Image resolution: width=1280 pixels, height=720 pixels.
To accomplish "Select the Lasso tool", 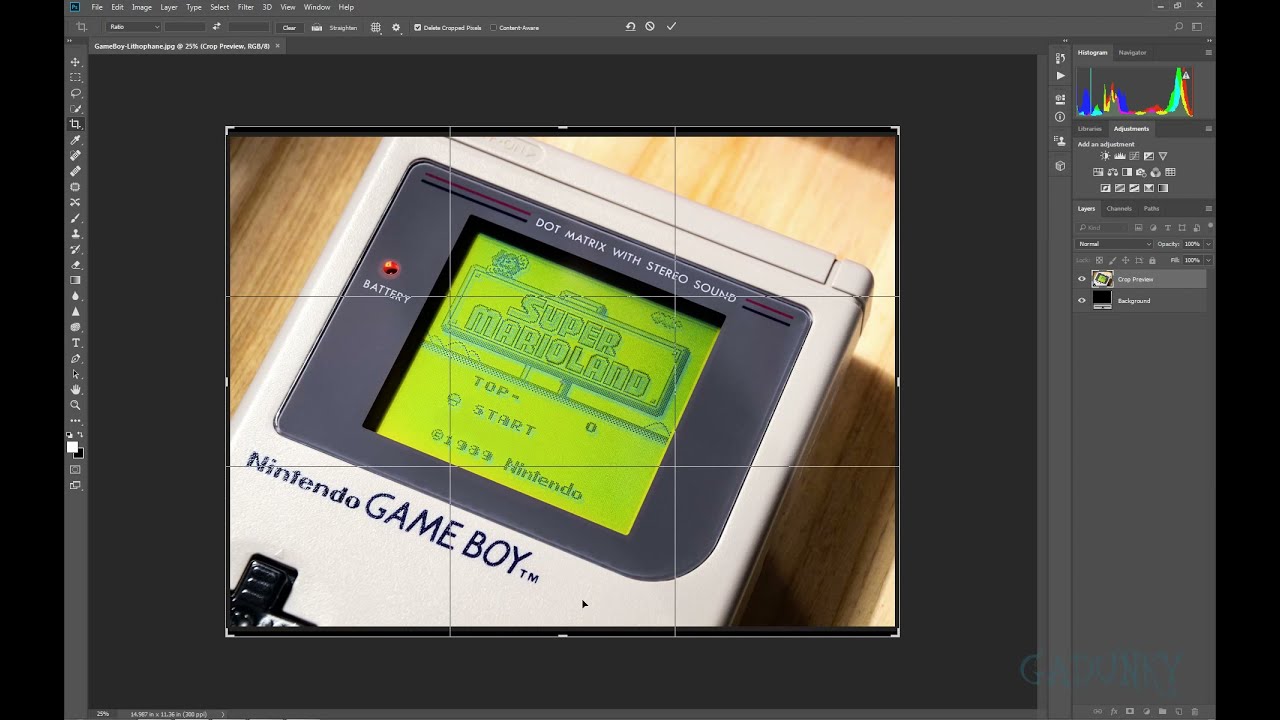I will point(75,93).
